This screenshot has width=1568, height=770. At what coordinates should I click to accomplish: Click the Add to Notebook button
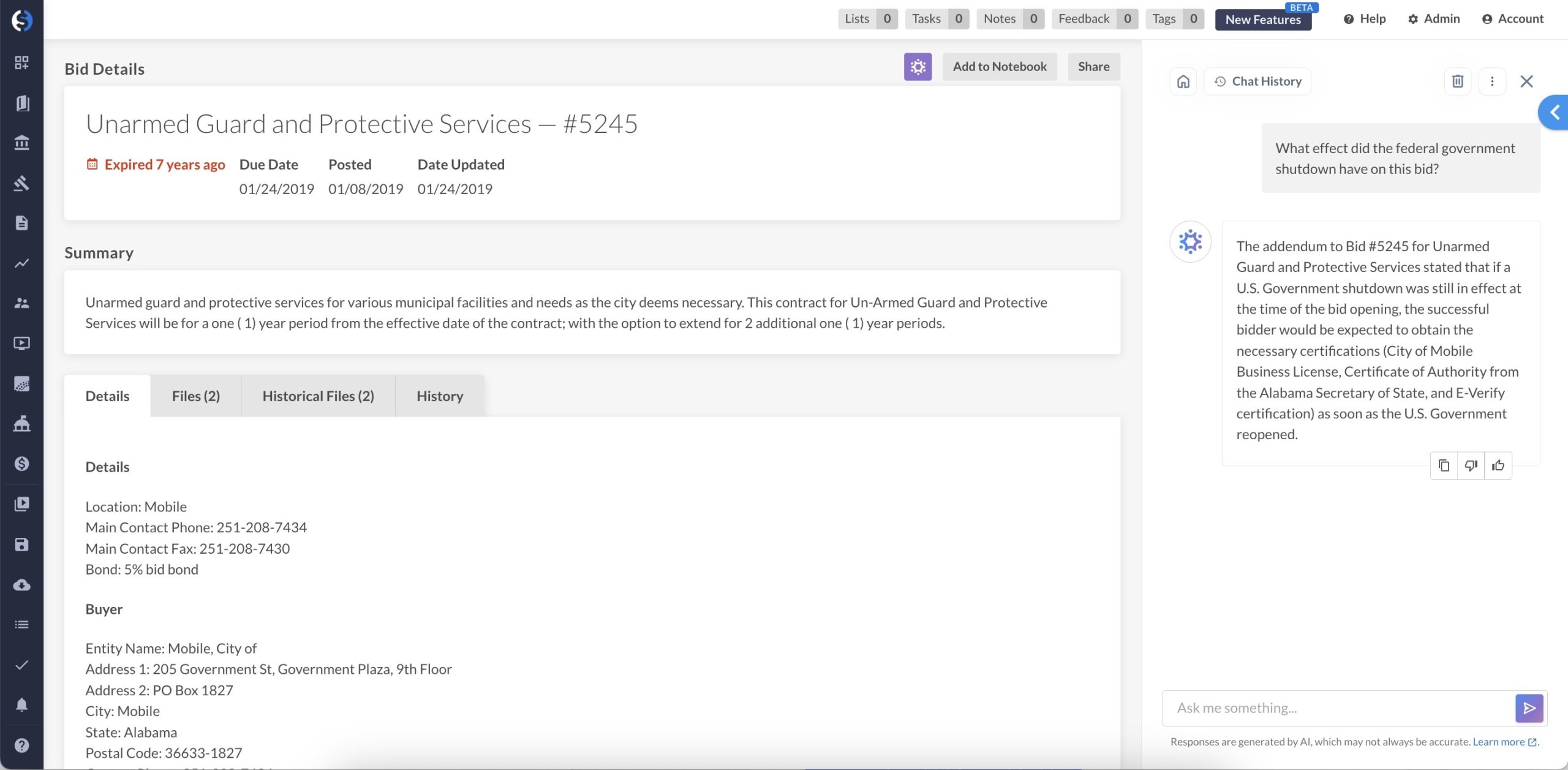pos(1000,67)
